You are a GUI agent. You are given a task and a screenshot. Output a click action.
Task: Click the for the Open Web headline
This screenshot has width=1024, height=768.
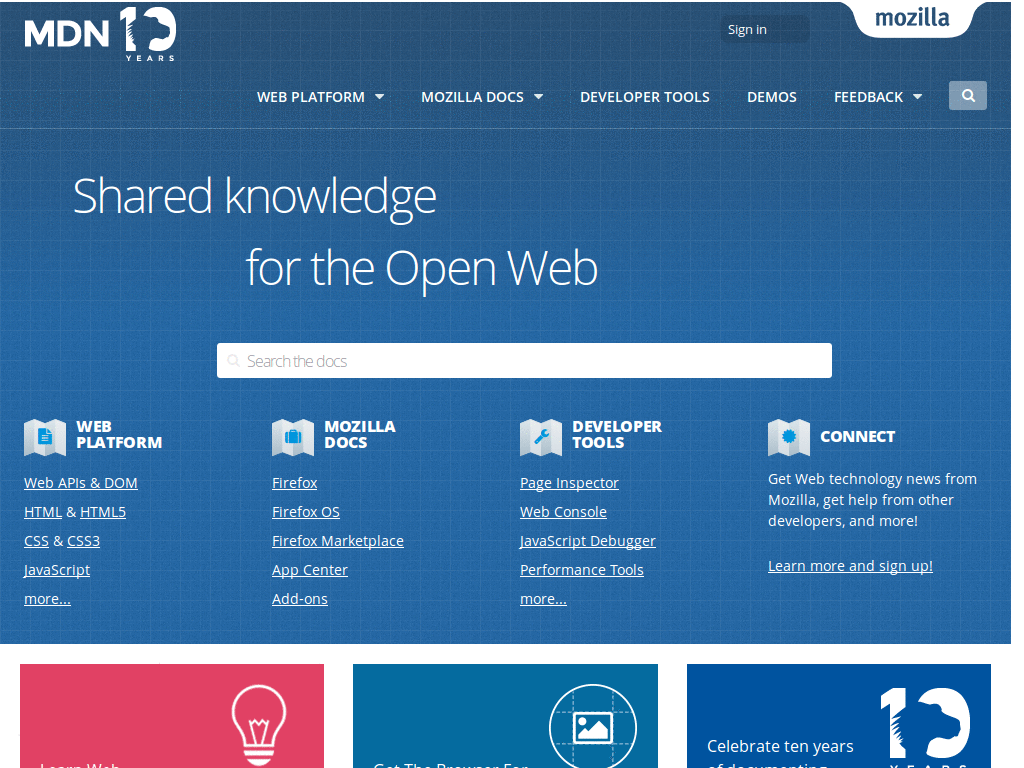click(422, 268)
